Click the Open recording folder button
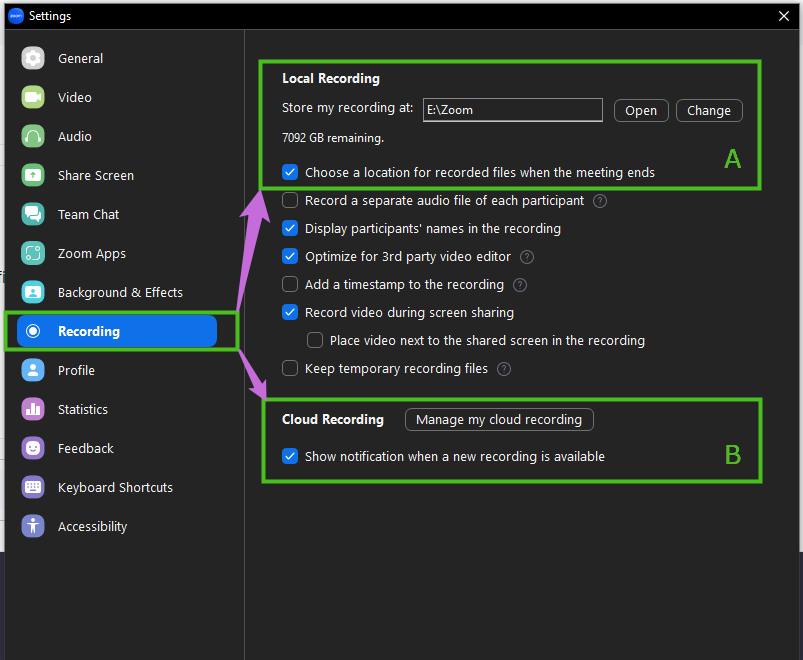This screenshot has height=660, width=803. (641, 110)
